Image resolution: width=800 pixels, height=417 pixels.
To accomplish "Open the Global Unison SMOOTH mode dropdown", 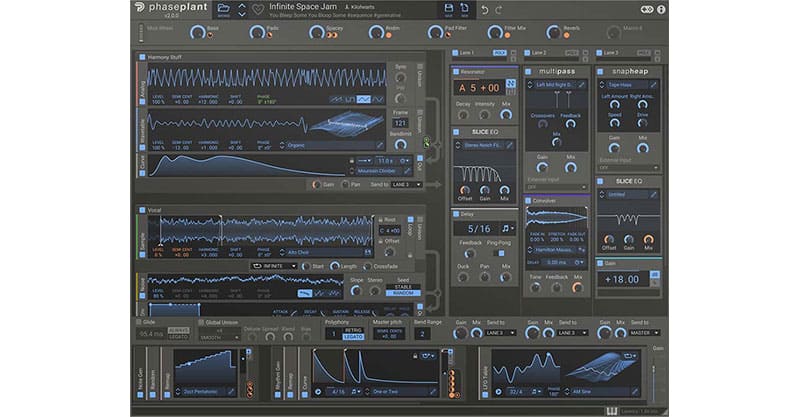I will 220,337.
